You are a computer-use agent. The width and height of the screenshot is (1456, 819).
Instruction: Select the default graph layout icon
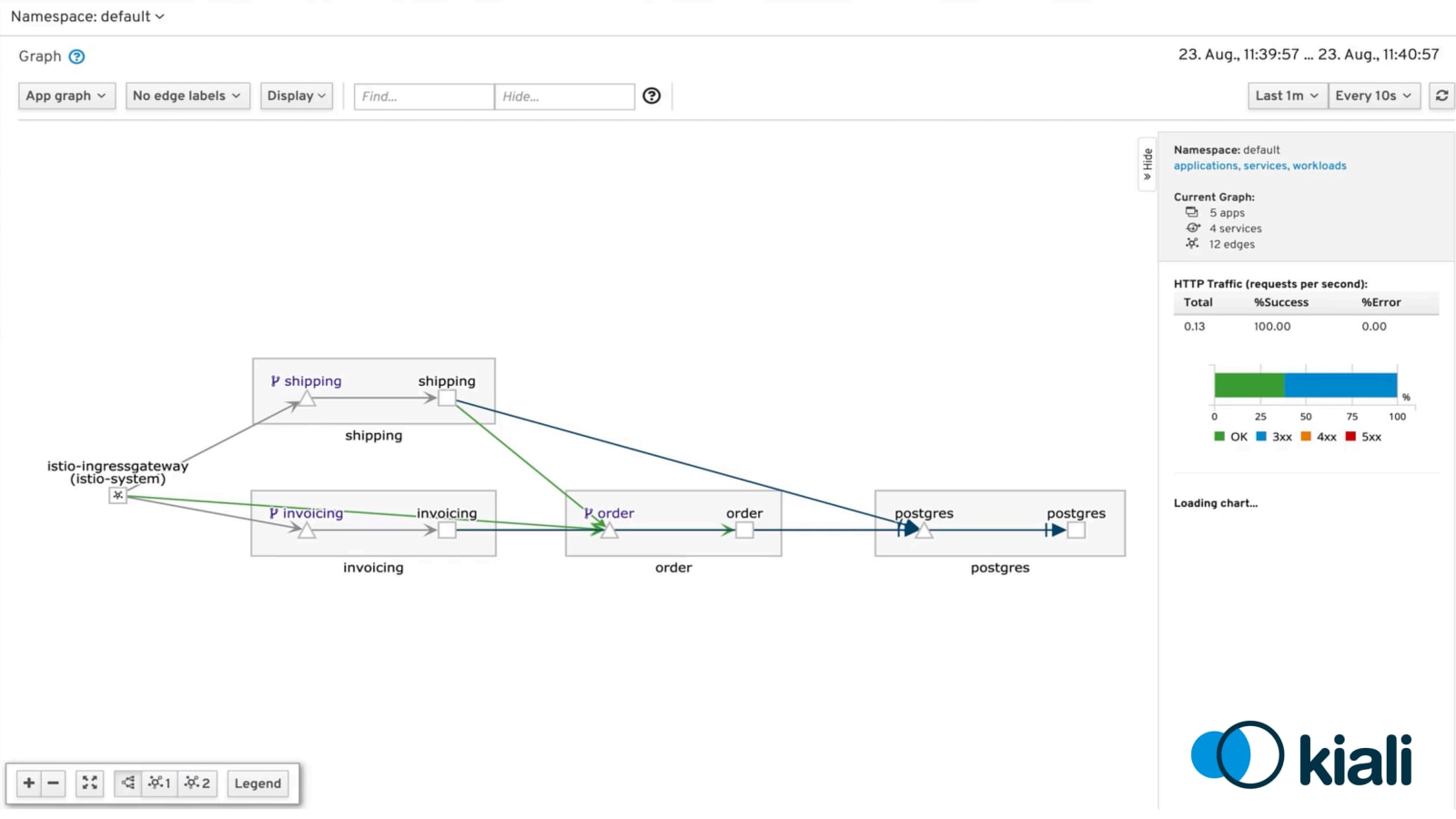pos(127,783)
